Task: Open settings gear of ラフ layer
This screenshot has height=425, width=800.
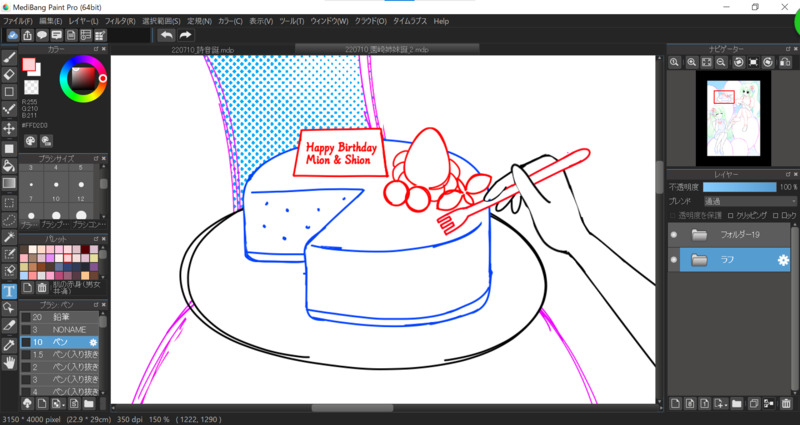Action: [783, 260]
